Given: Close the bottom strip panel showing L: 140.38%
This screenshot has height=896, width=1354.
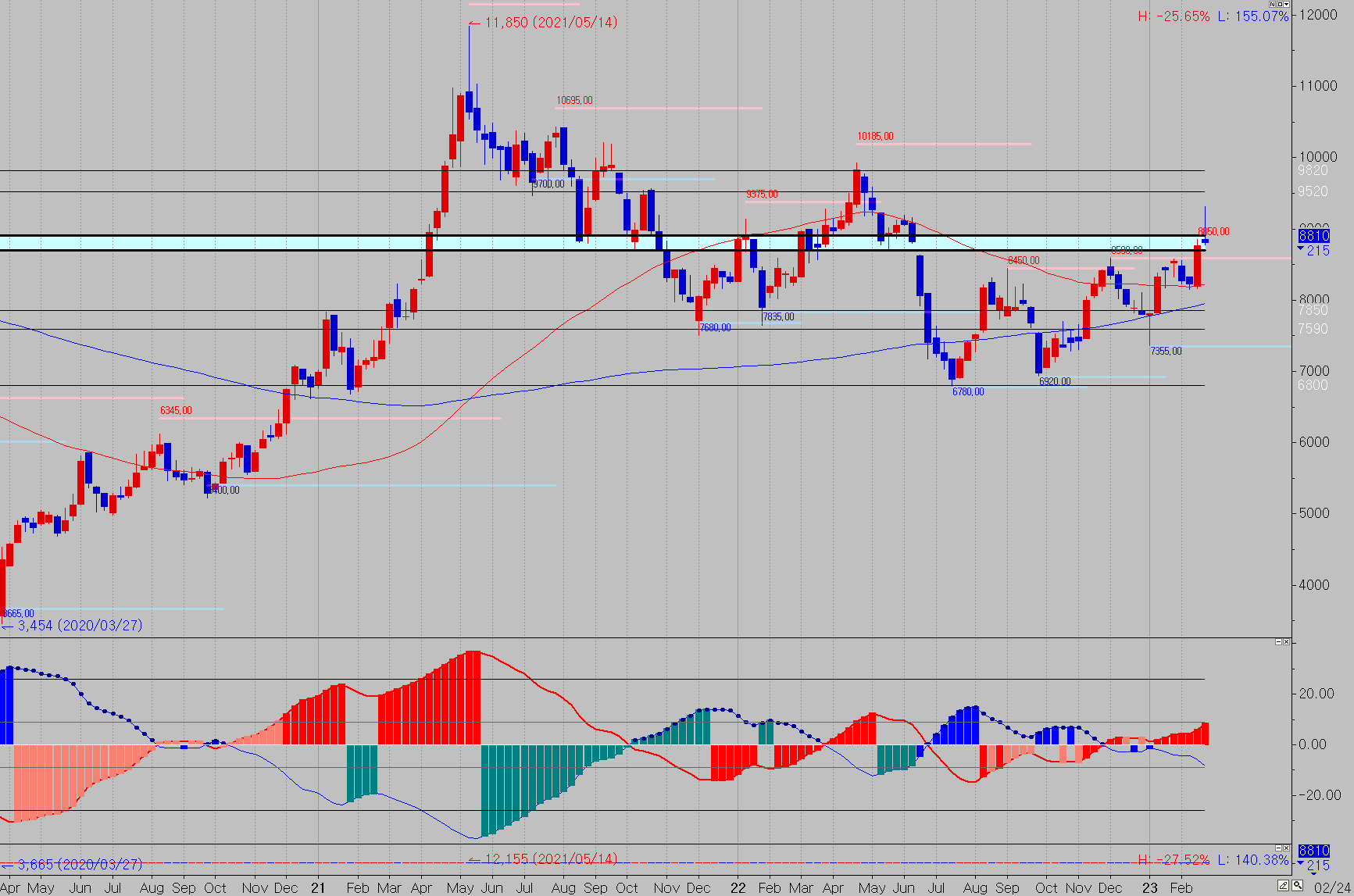Looking at the screenshot, I should click(x=1287, y=848).
